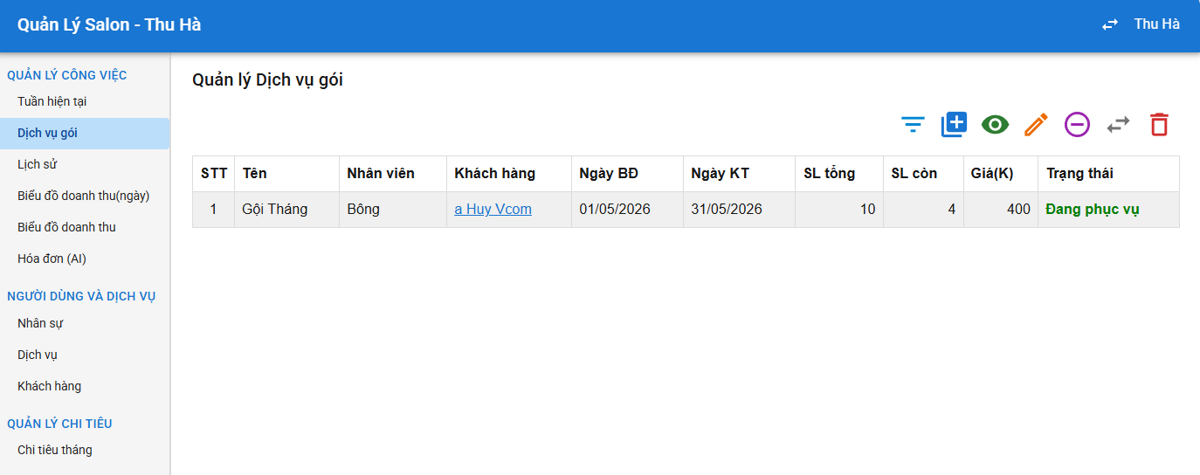Click the header switch-account arrows icon
This screenshot has width=1200, height=475.
1110,25
